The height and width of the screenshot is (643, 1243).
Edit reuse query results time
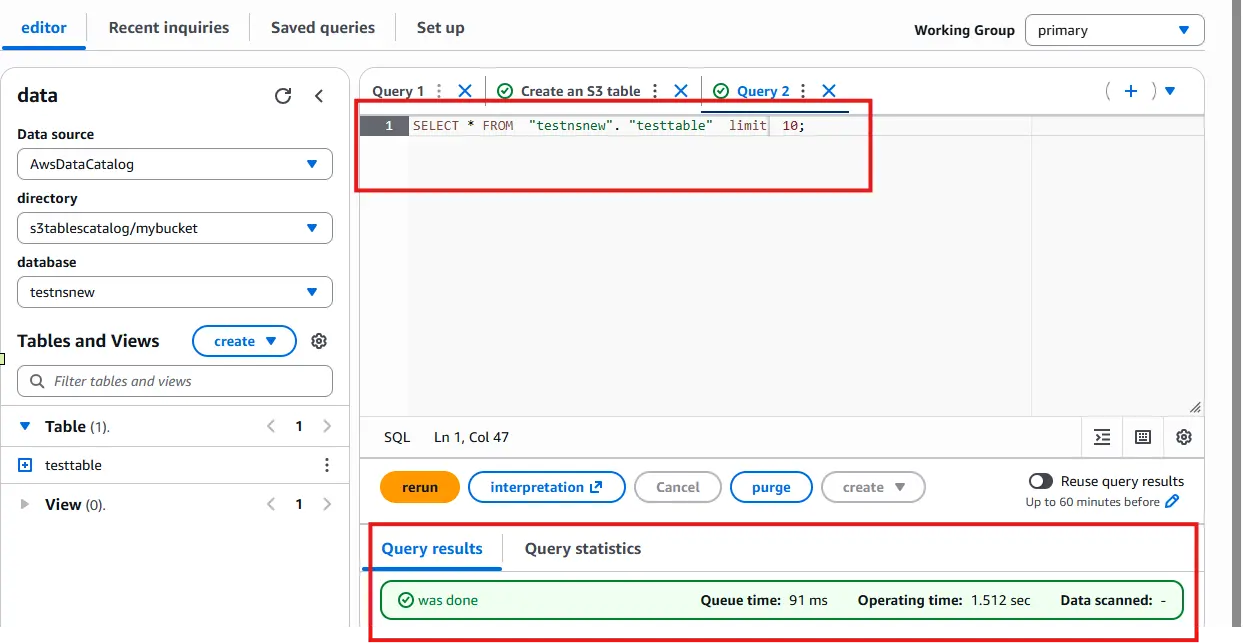click(x=1172, y=502)
